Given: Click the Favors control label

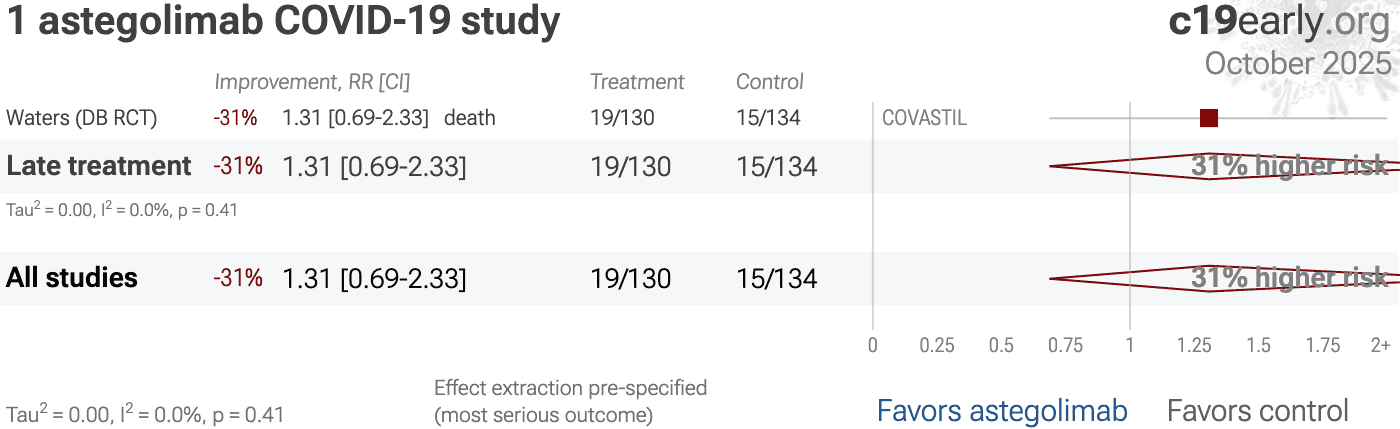Looking at the screenshot, I should click(1258, 410).
